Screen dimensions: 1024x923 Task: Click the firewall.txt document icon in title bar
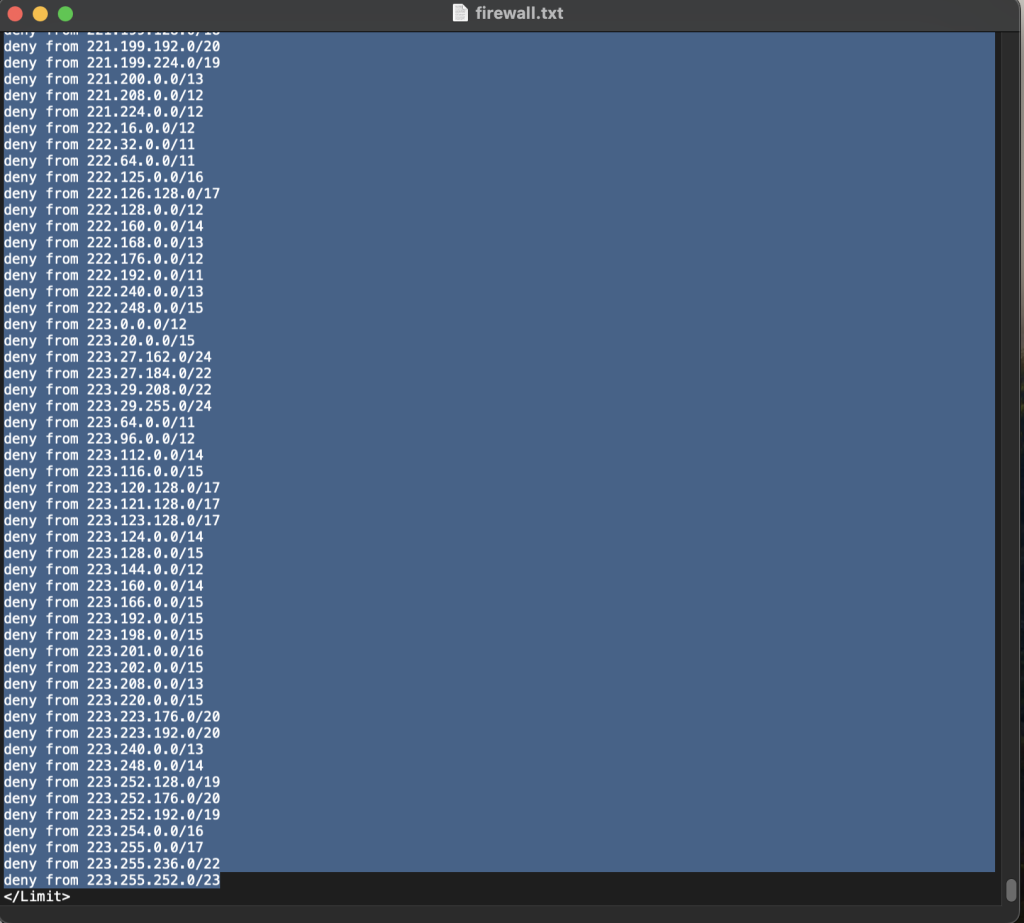click(460, 13)
